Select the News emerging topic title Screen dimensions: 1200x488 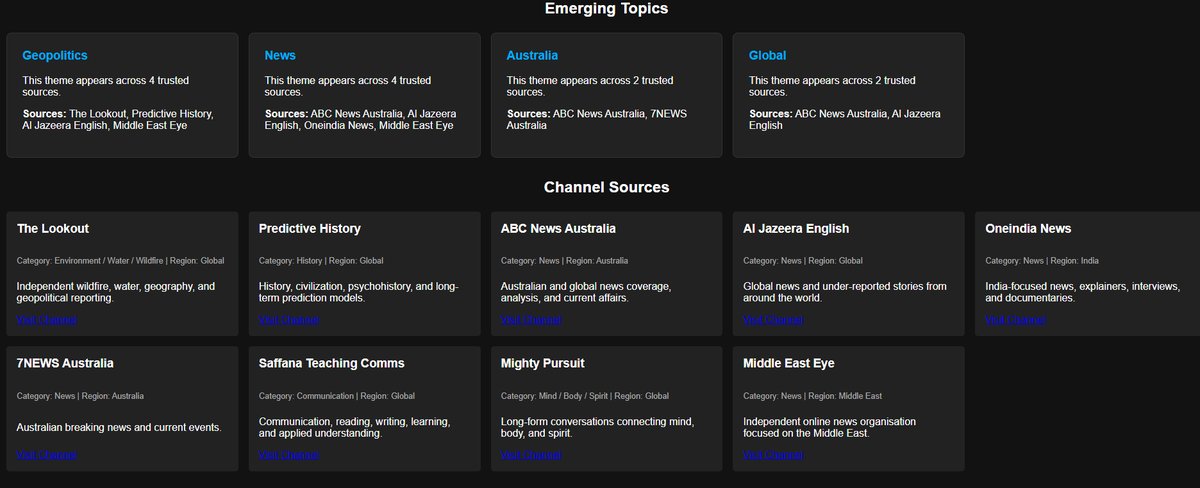pyautogui.click(x=280, y=56)
